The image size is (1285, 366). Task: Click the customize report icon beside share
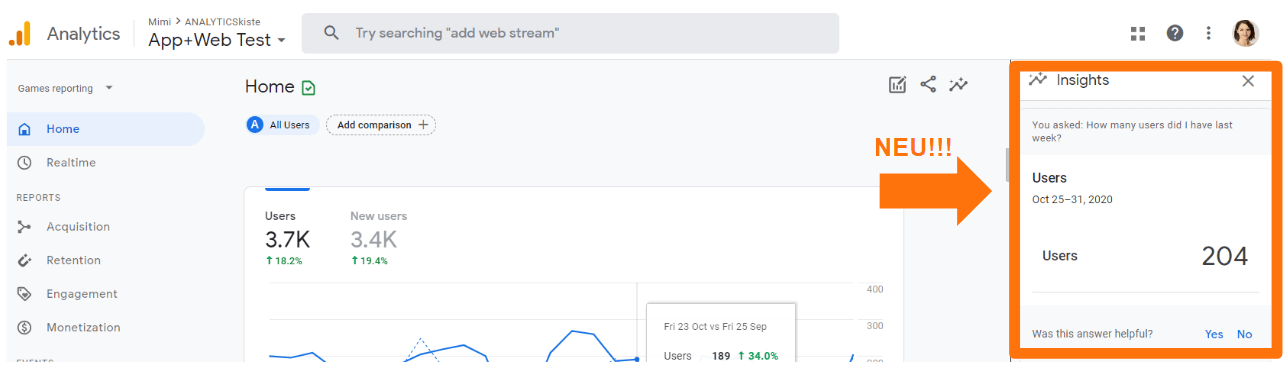tap(897, 85)
